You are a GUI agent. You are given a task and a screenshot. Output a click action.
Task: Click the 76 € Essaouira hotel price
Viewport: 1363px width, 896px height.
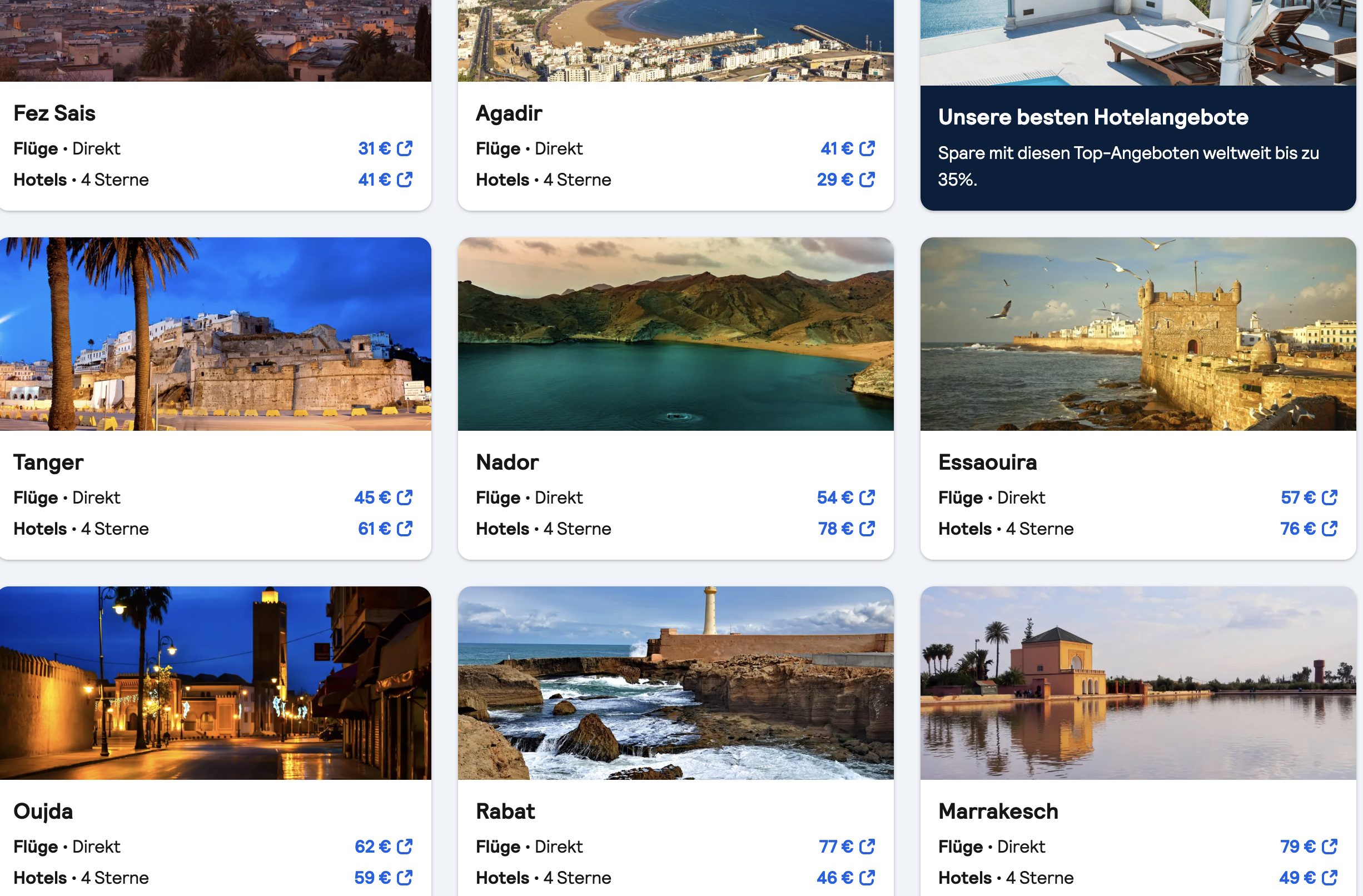coord(1298,528)
